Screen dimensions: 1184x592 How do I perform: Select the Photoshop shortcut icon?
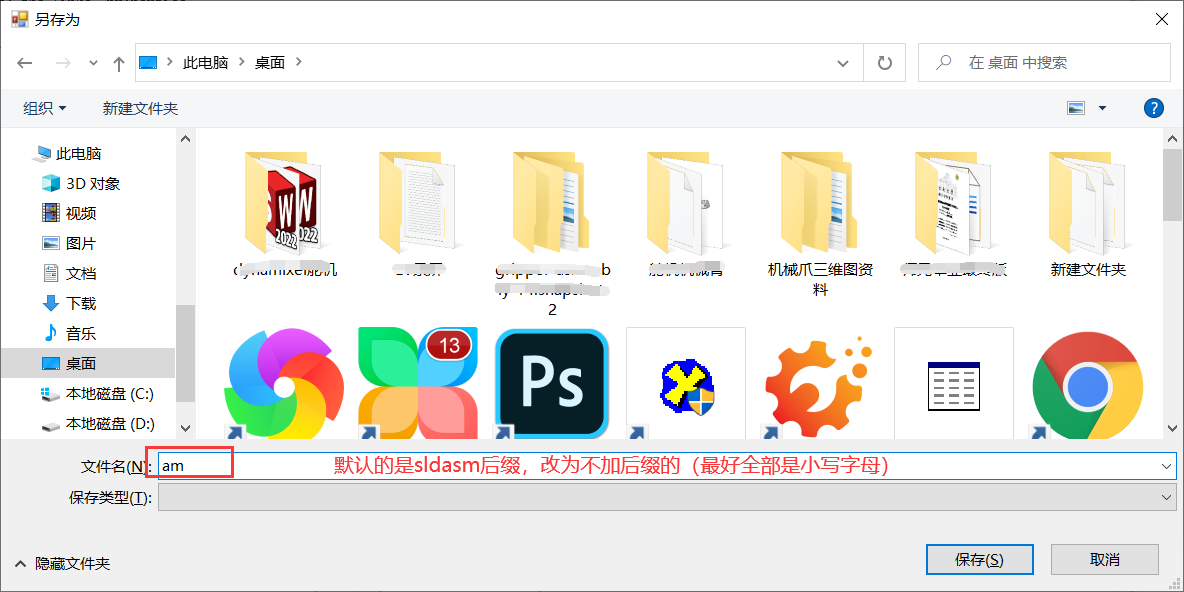[x=552, y=383]
